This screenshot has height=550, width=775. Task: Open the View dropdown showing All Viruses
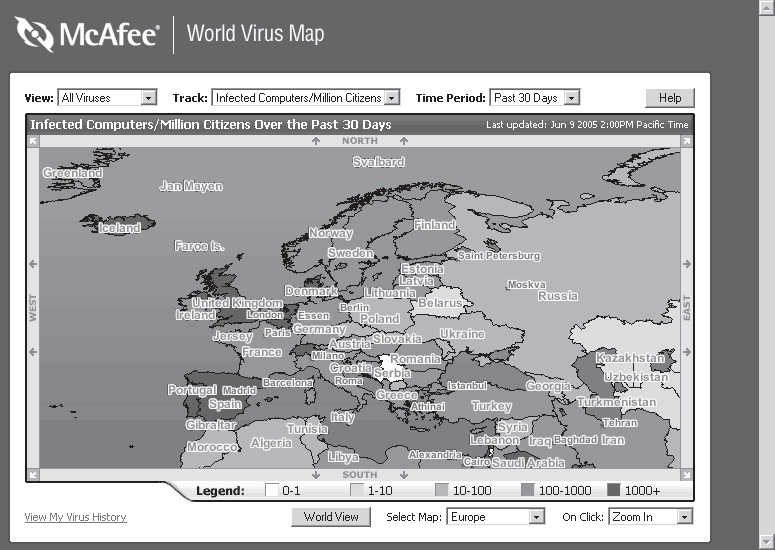(x=148, y=98)
